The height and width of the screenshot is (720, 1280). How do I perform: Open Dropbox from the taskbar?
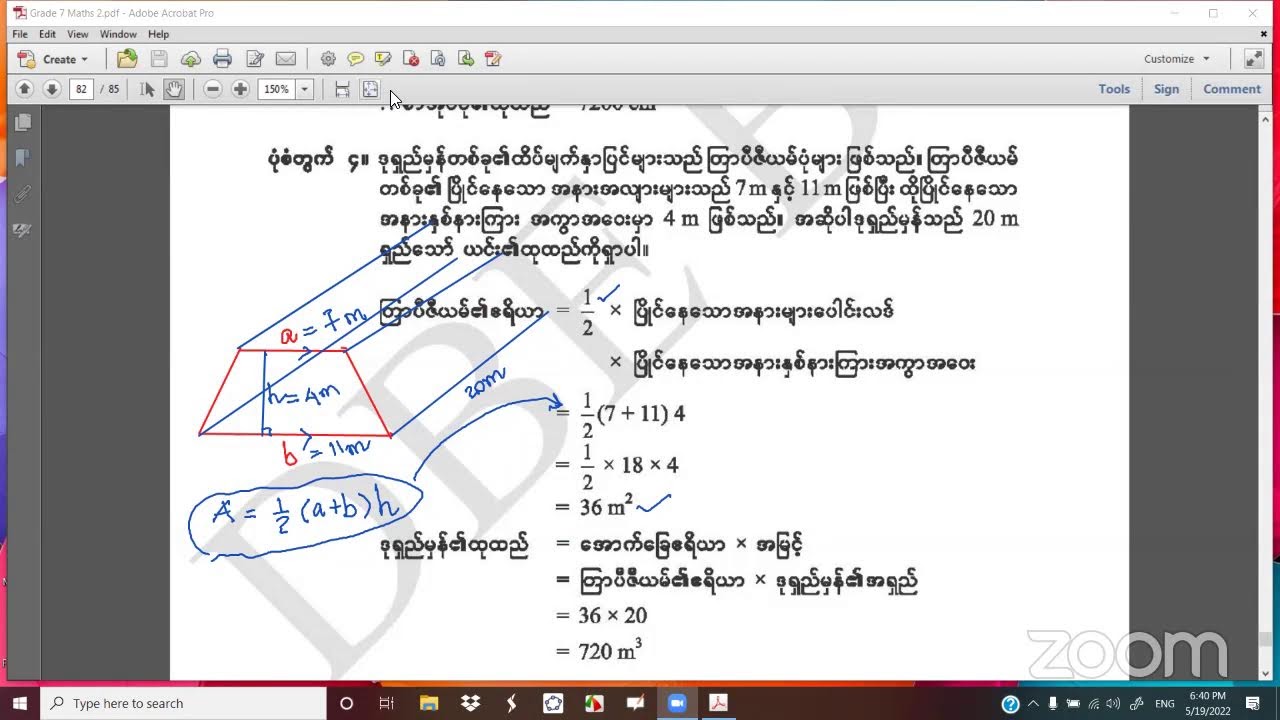click(470, 703)
